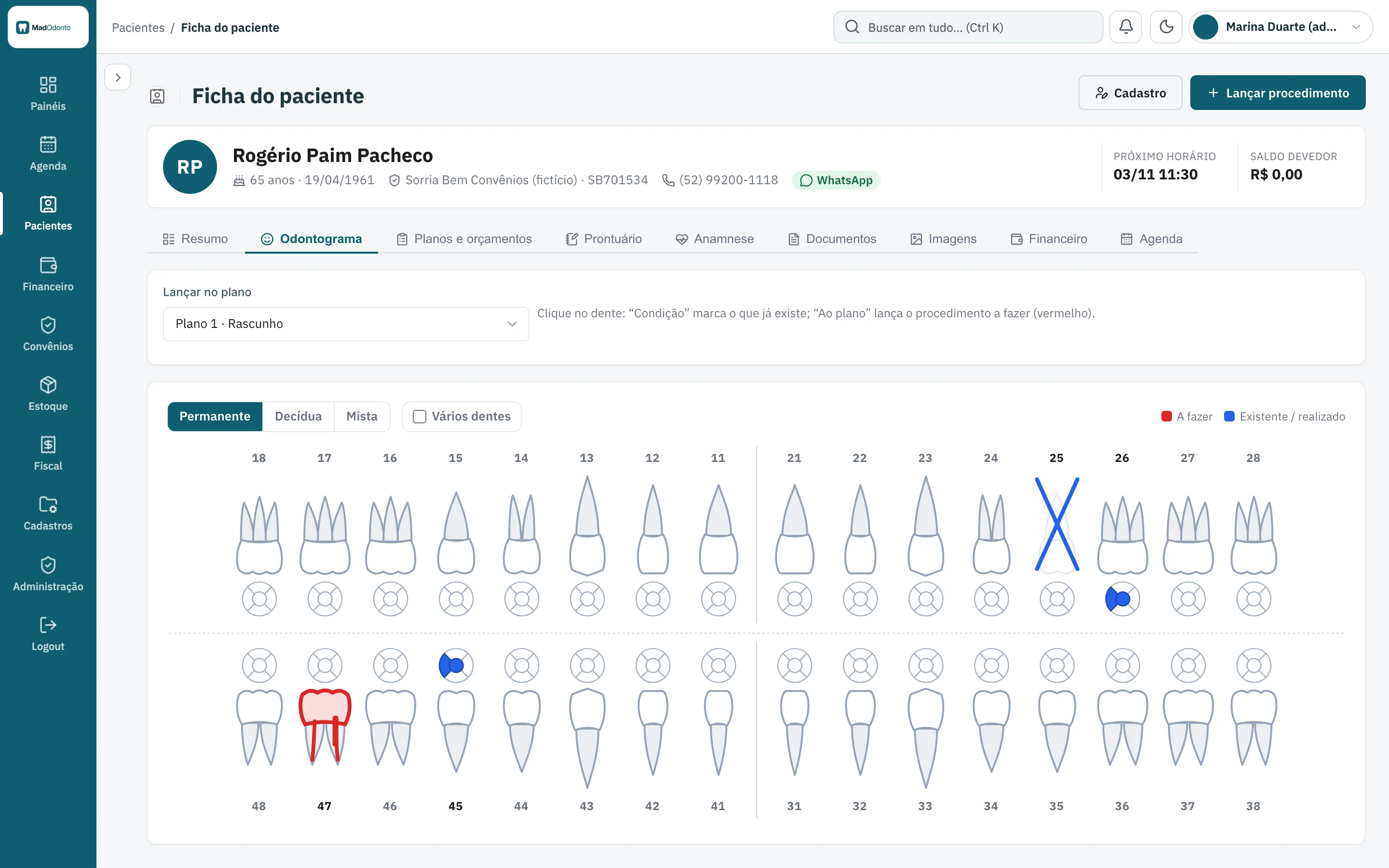The width and height of the screenshot is (1389, 868).
Task: Switch to Mista dentition
Action: [x=362, y=416]
